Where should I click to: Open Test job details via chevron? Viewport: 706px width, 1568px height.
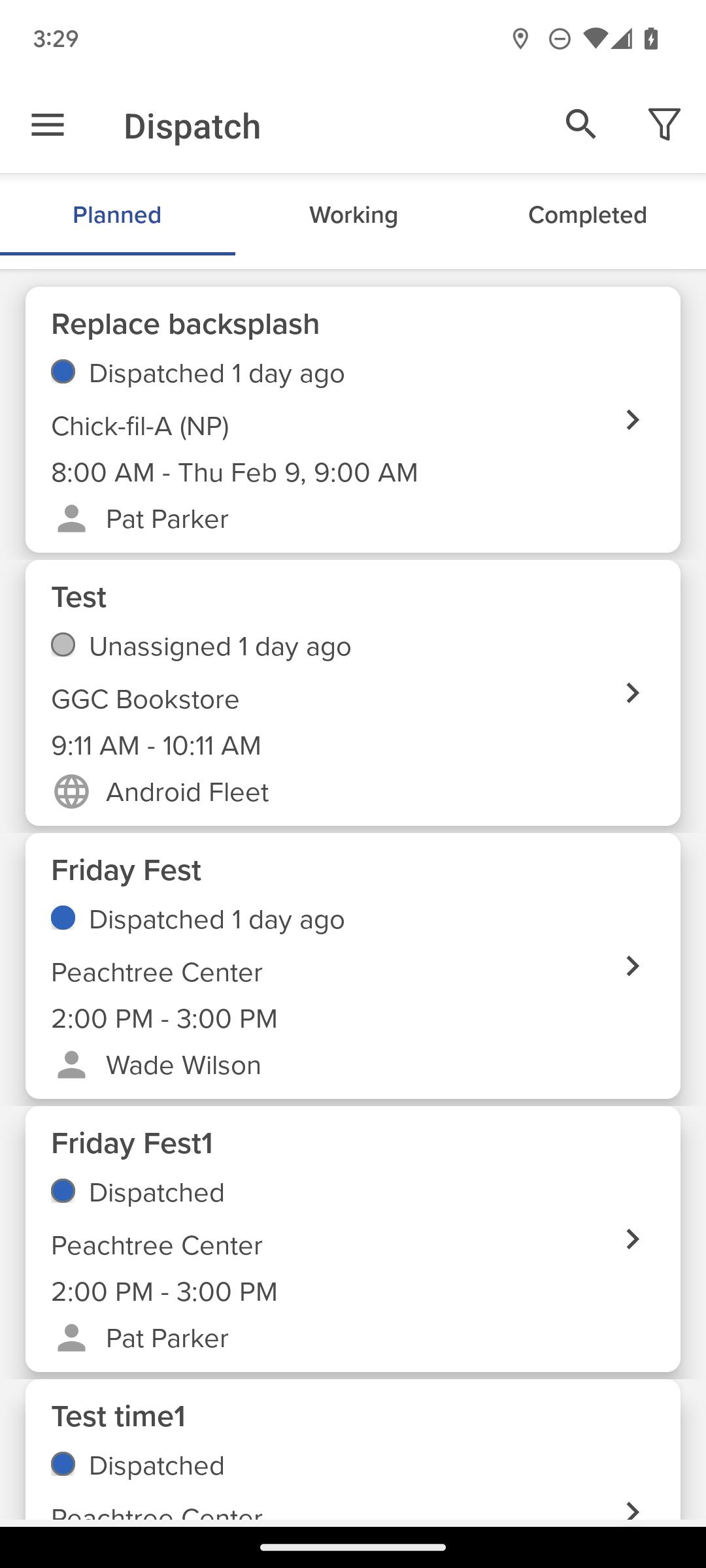coord(632,693)
